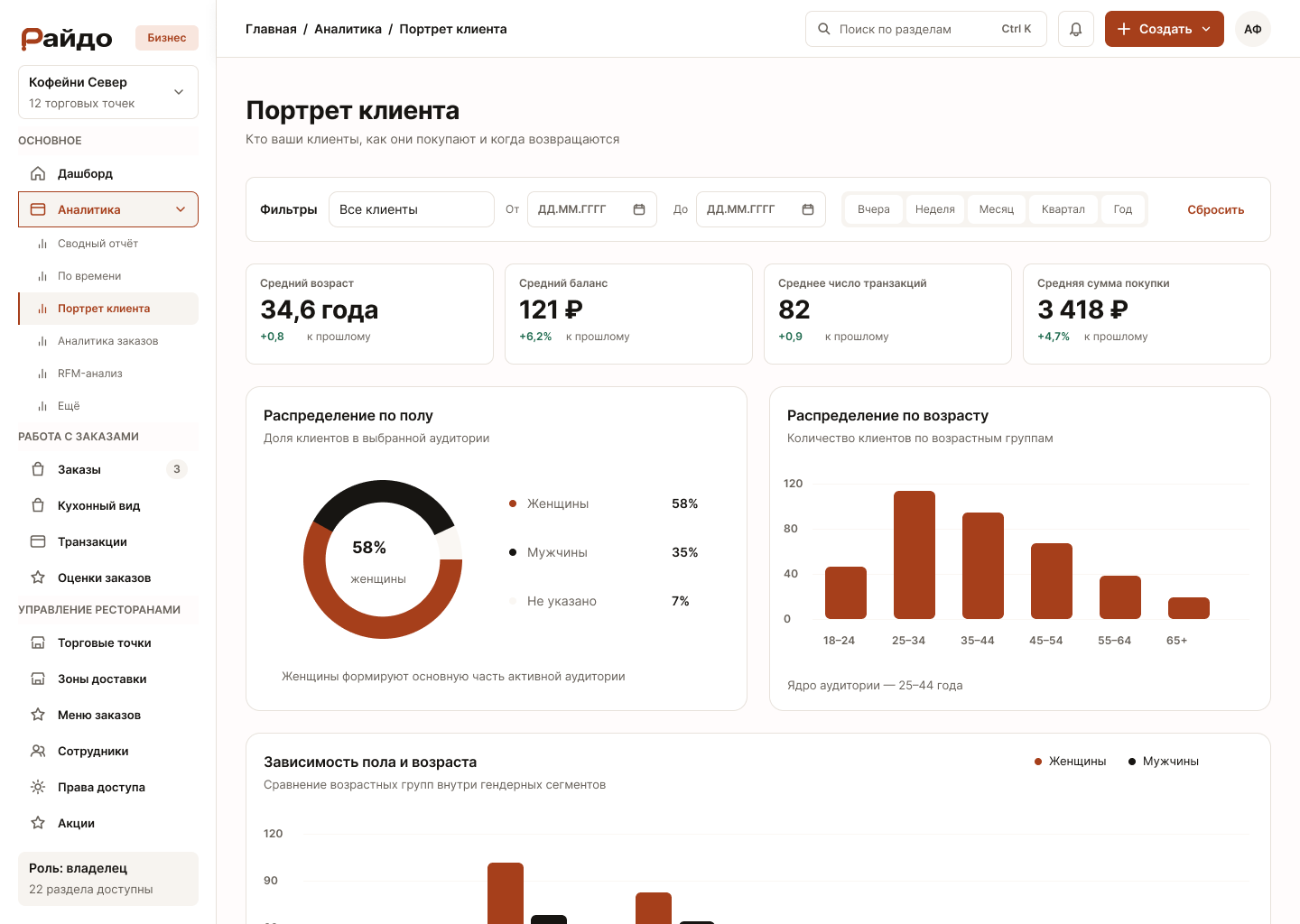
Task: Select Квартал period preset
Action: coord(1063,209)
